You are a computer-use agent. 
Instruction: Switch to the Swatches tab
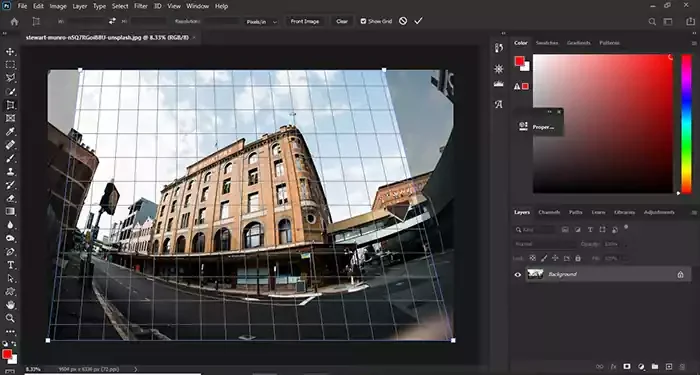[547, 43]
